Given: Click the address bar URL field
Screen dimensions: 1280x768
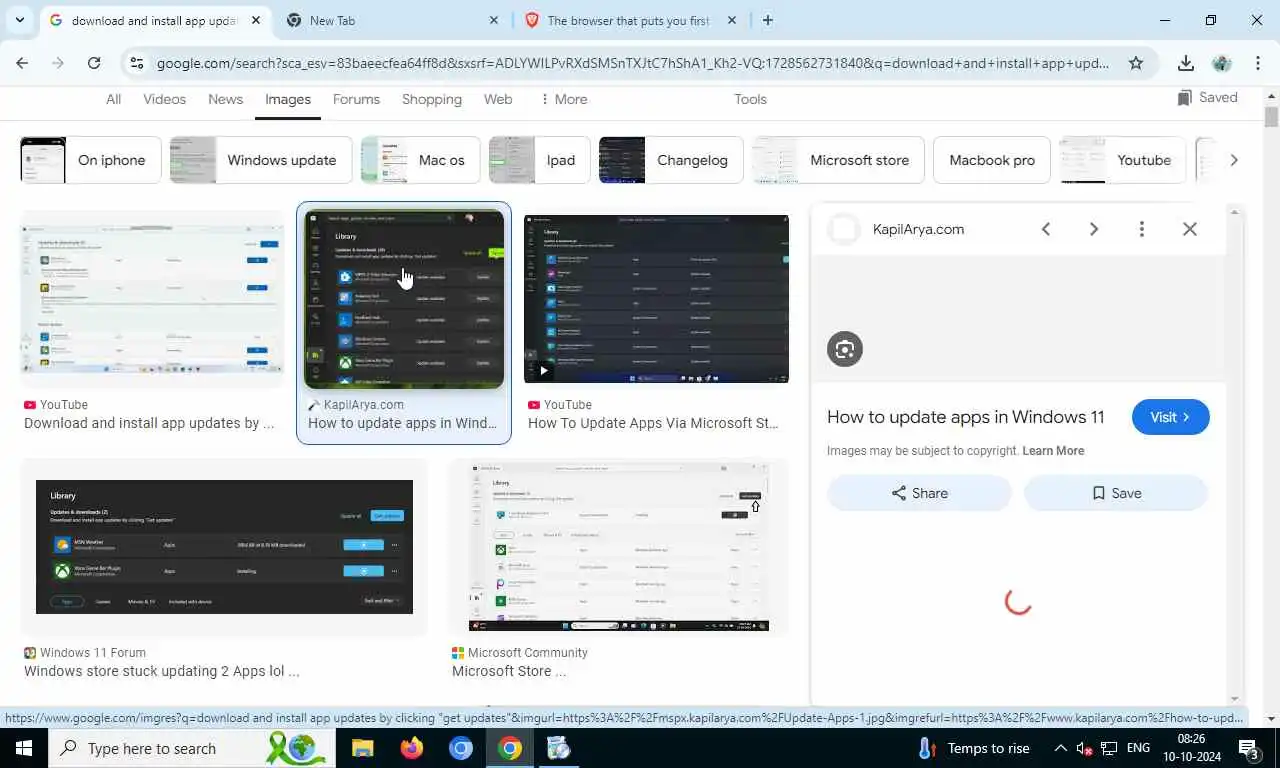Looking at the screenshot, I should [633, 63].
